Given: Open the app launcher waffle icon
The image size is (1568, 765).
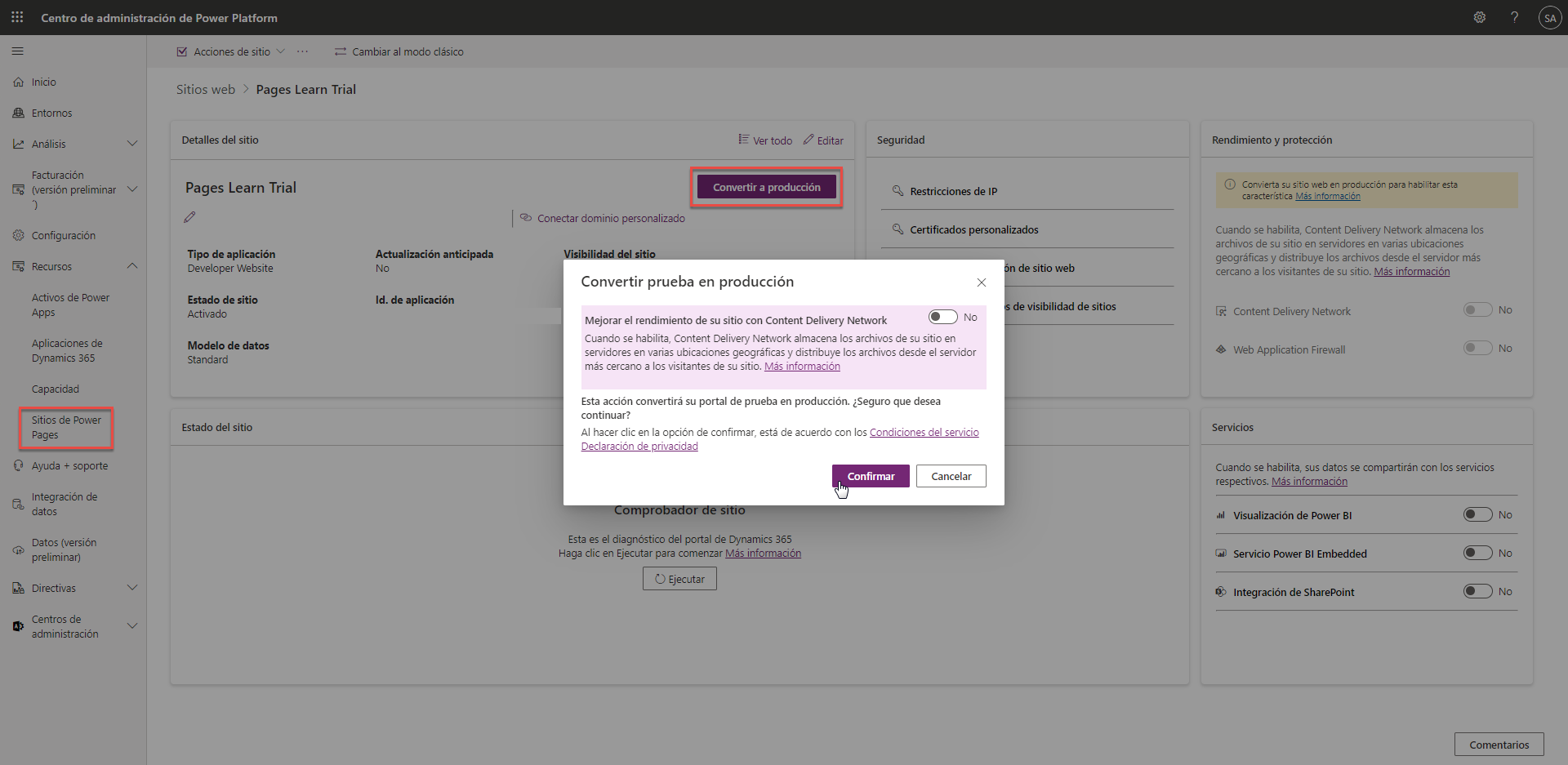Looking at the screenshot, I should pos(17,17).
